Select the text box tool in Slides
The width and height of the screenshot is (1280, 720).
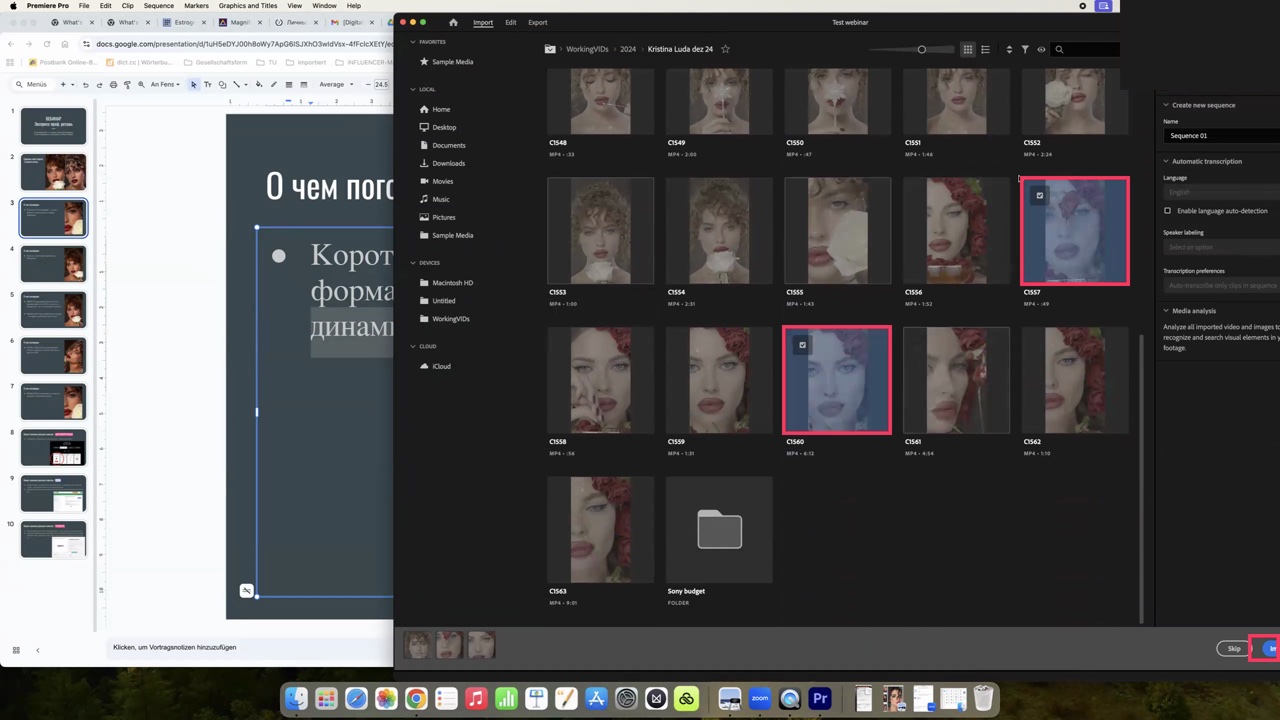208,85
